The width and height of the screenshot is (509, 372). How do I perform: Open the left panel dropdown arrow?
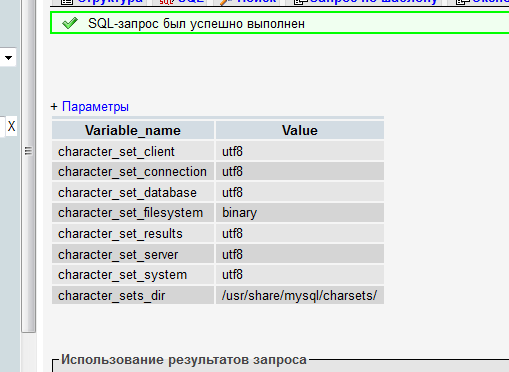(x=8, y=58)
